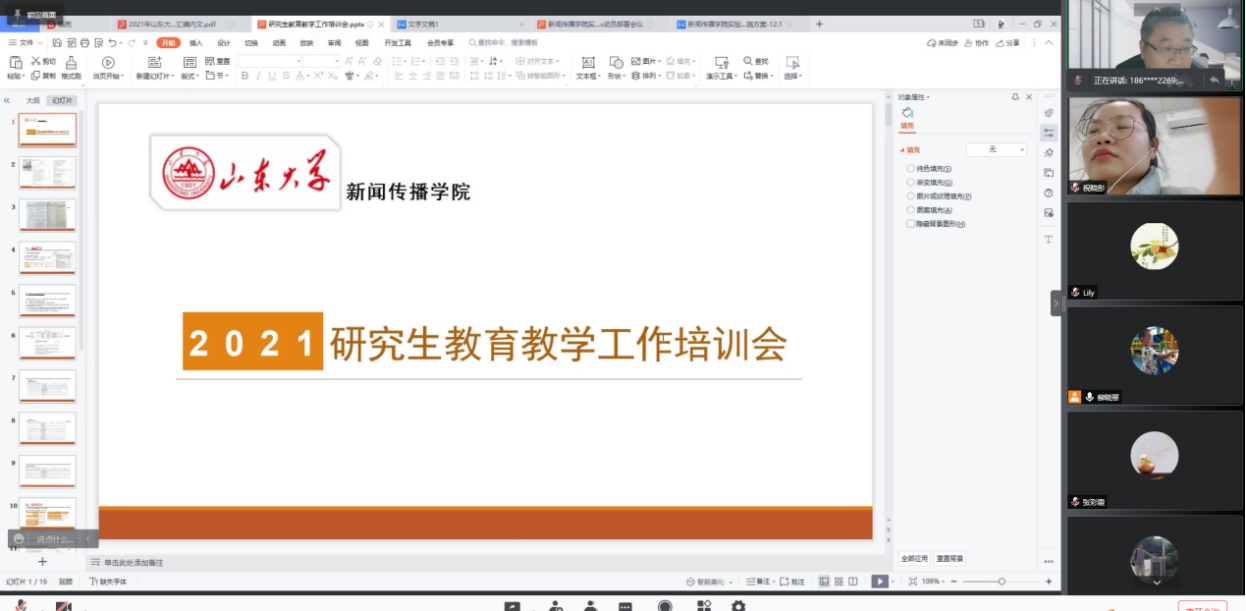Pin the Object Properties pane
Image resolution: width=1246 pixels, height=611 pixels.
pos(1015,97)
